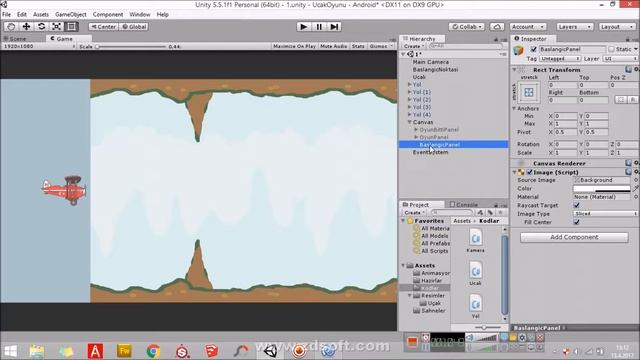Open the Collab dropdown
Image resolution: width=640 pixels, height=360 pixels.
(x=467, y=27)
